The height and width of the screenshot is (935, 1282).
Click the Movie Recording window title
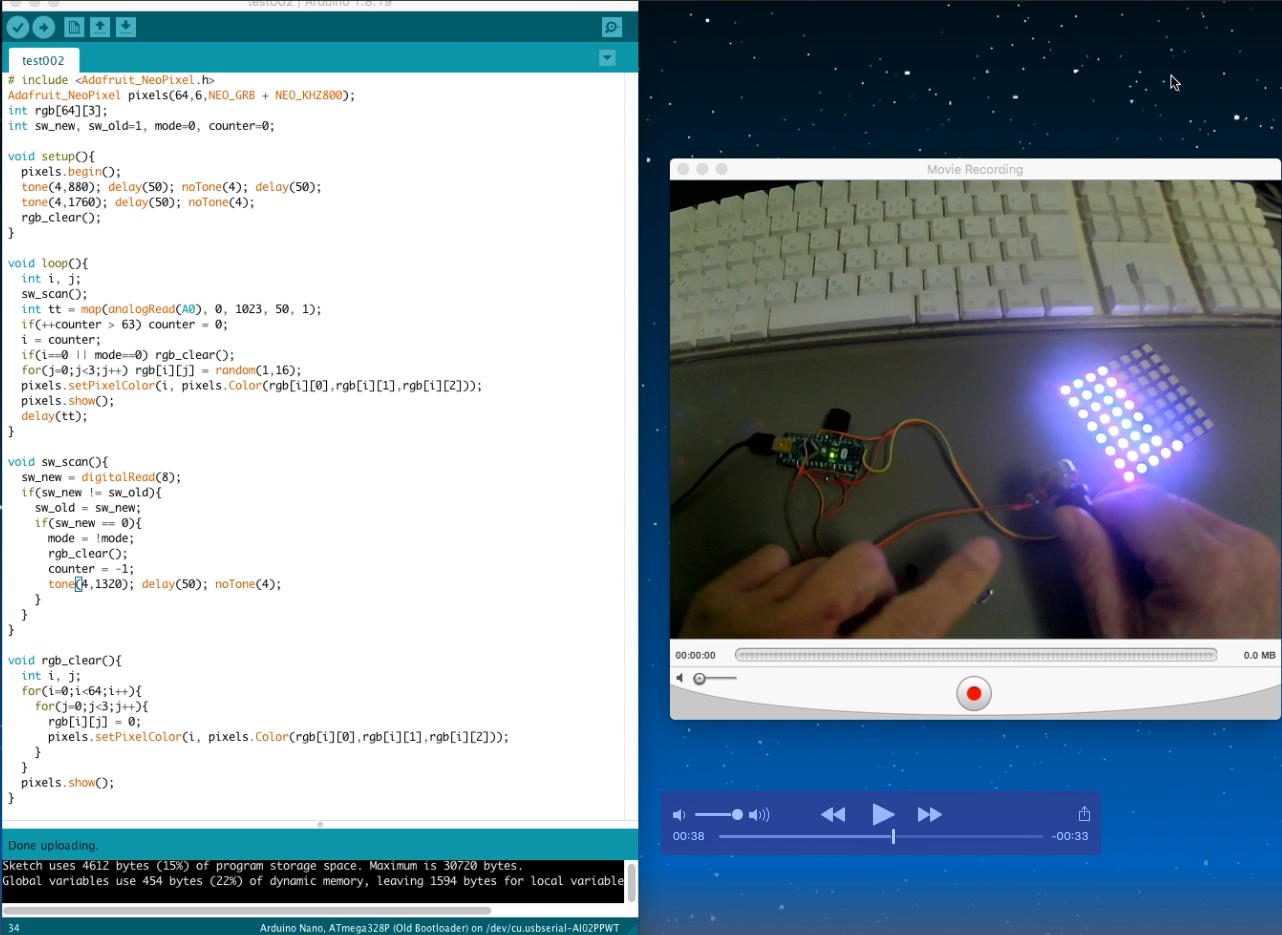[975, 169]
